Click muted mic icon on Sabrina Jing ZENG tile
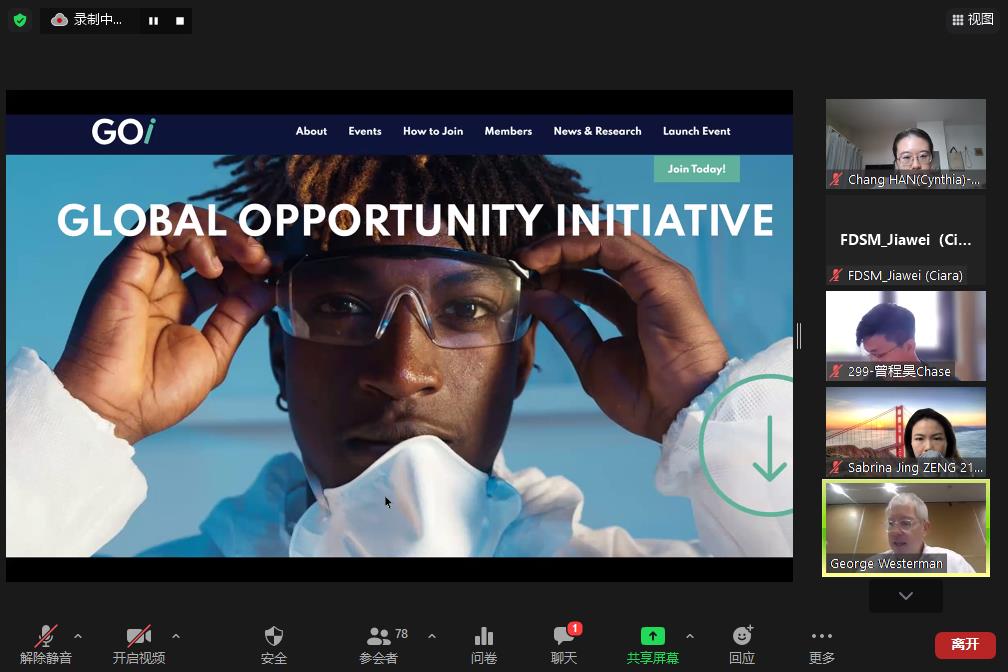This screenshot has width=1008, height=672. click(836, 468)
